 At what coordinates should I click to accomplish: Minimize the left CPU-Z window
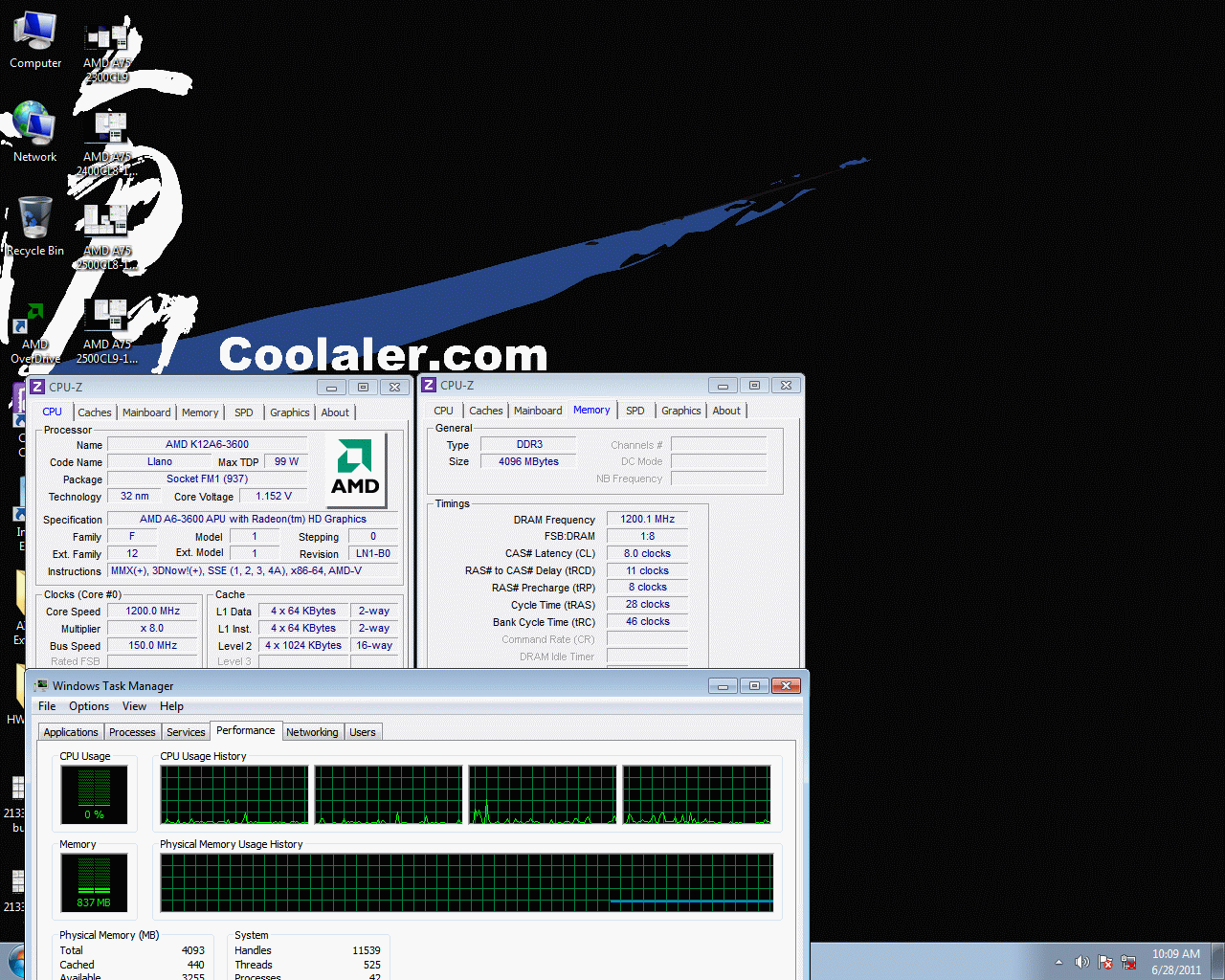[331, 388]
